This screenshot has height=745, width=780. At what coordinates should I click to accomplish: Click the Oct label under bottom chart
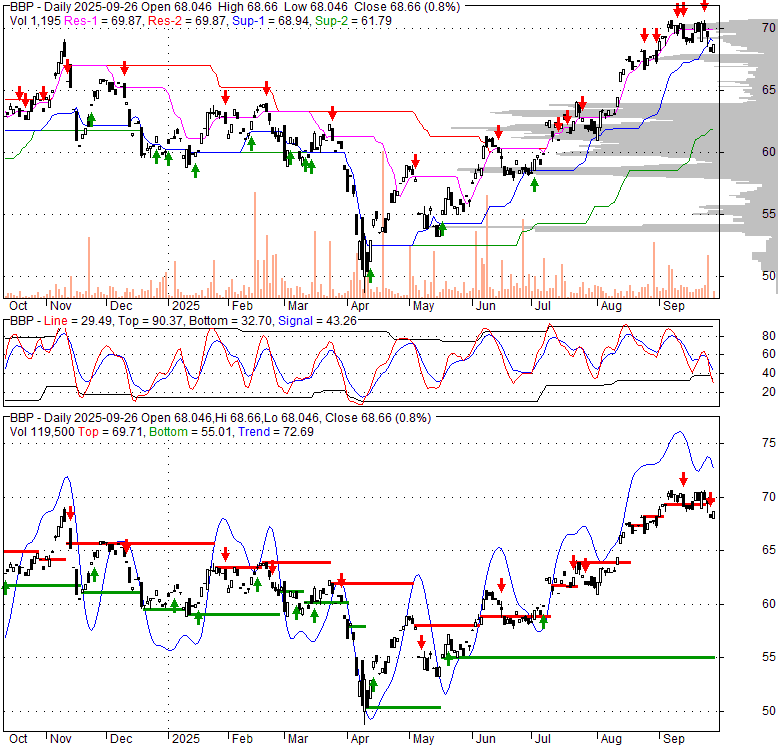click(x=18, y=739)
